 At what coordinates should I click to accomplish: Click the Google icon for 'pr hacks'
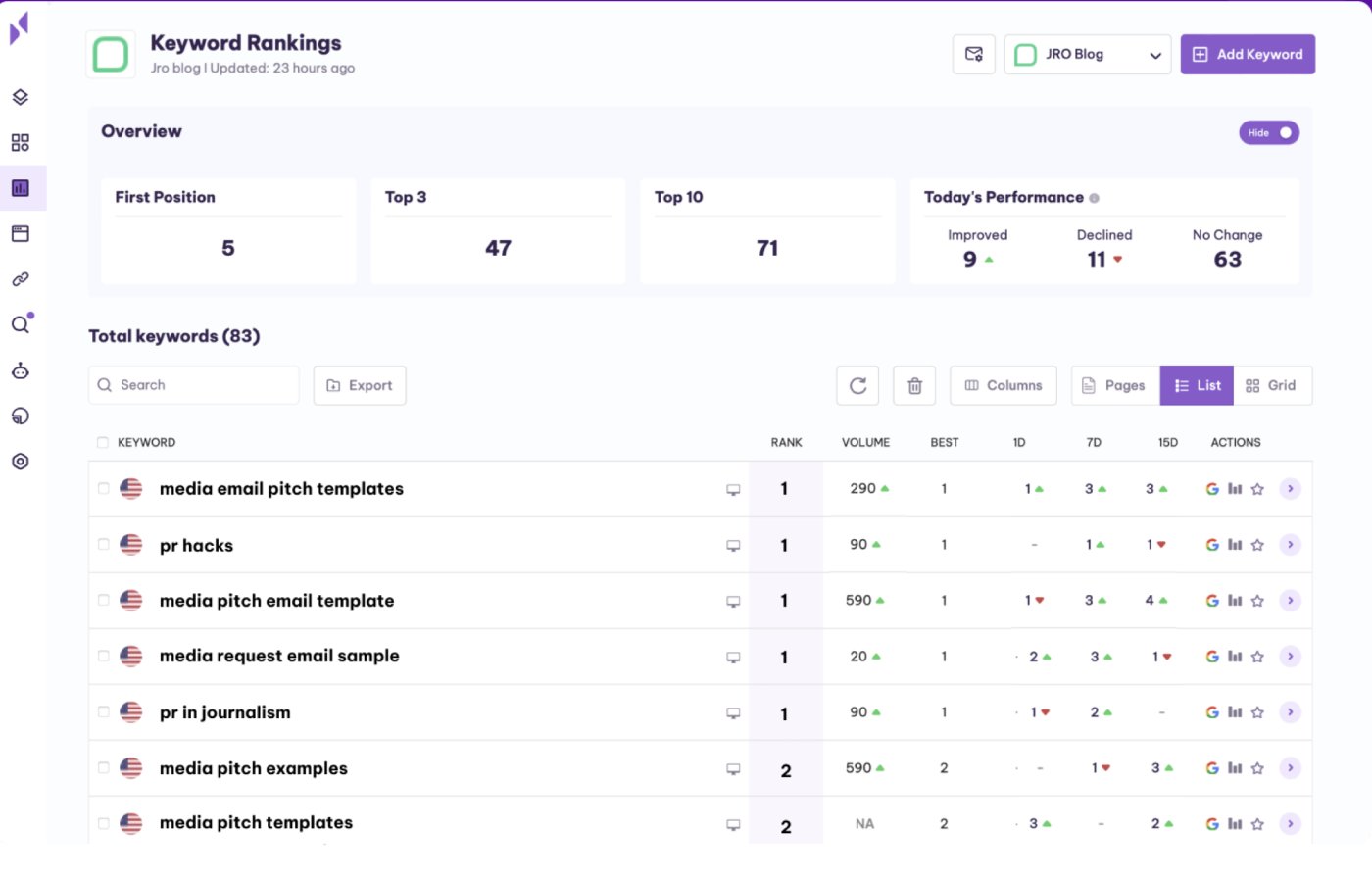(1212, 545)
